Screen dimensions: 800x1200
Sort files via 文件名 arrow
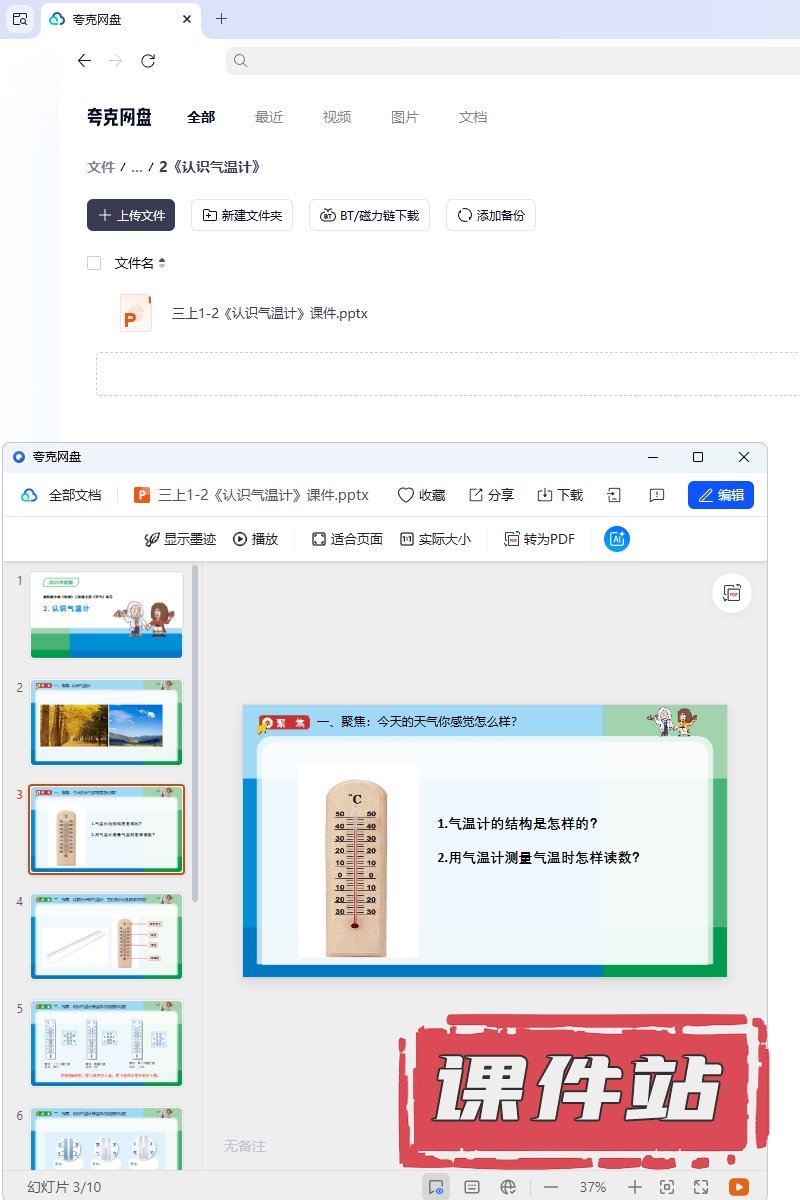coord(162,264)
